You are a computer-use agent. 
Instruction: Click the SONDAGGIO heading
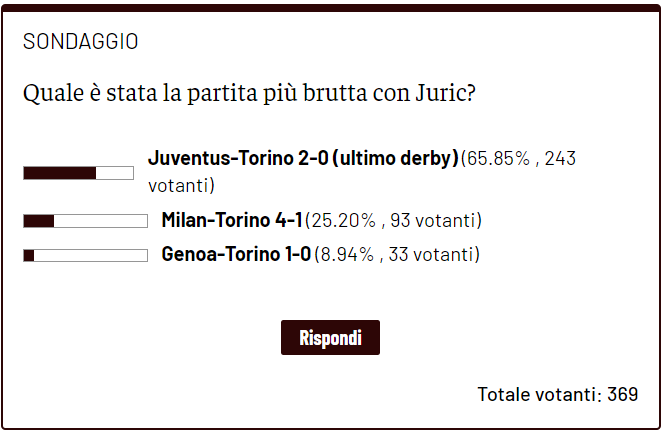click(x=80, y=42)
